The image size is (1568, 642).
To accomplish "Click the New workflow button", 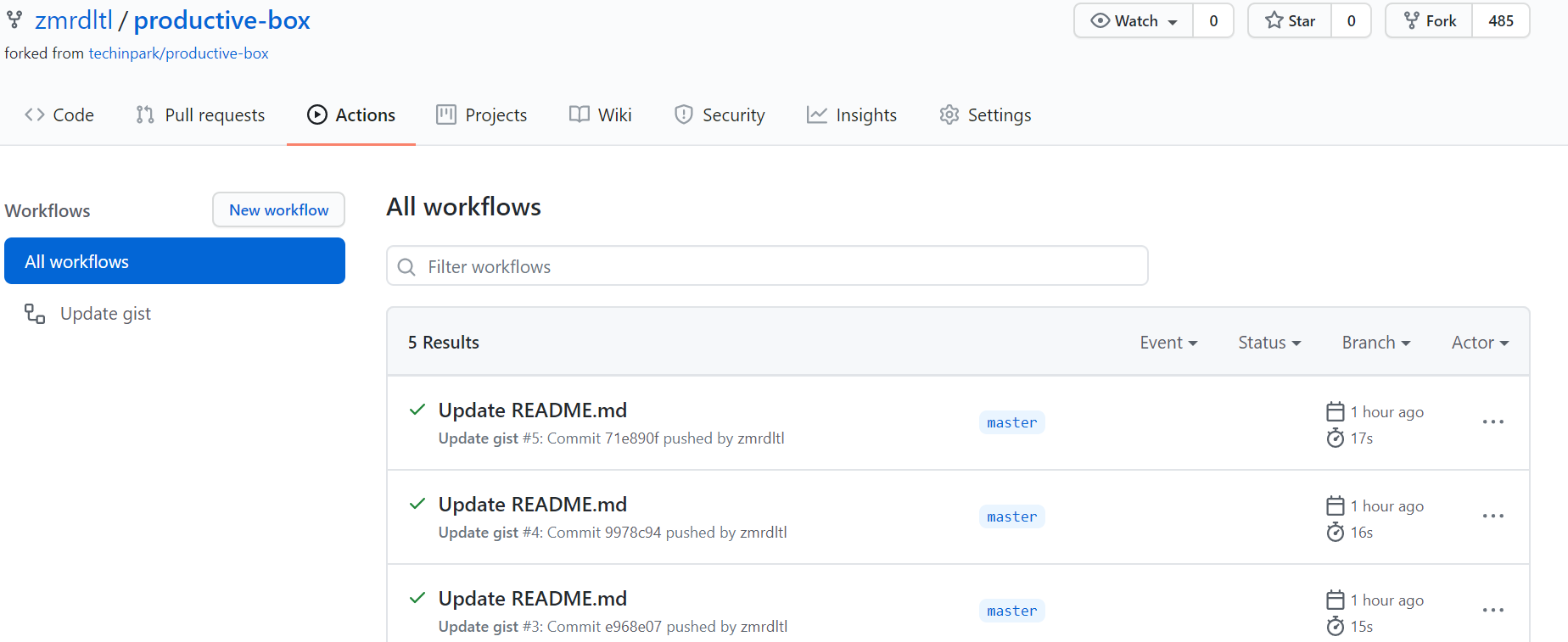I will pyautogui.click(x=278, y=209).
